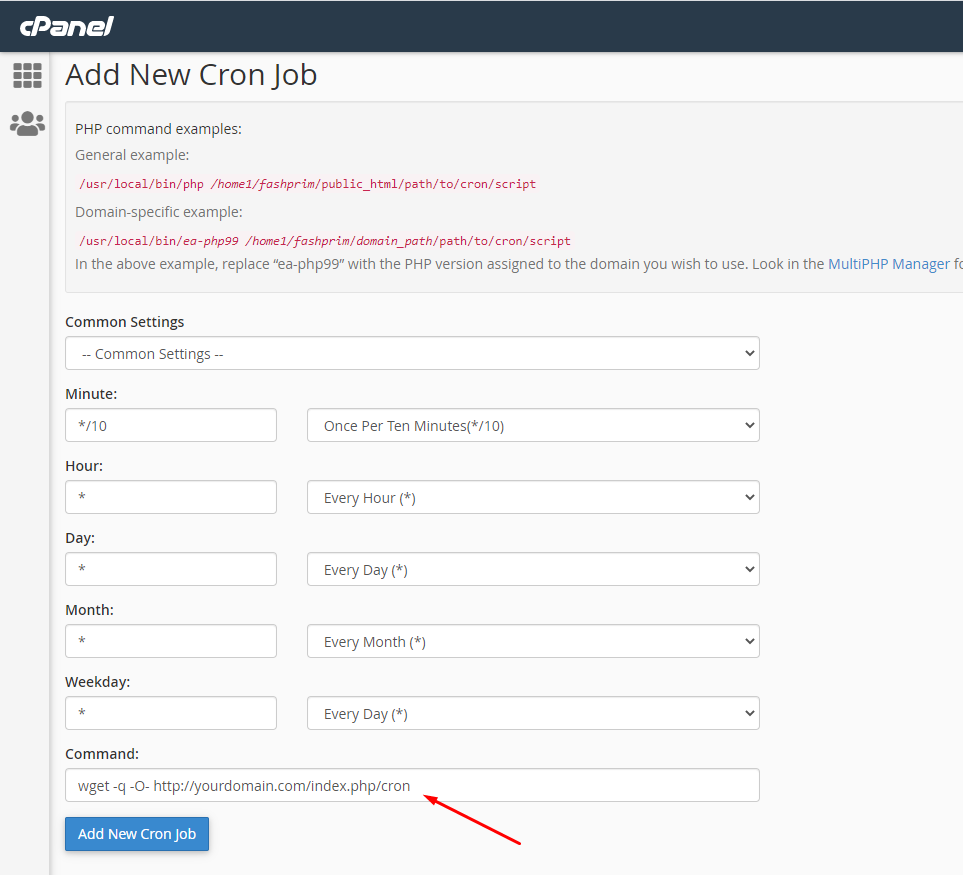Click the Add New Cron Job button
This screenshot has height=875, width=963.
click(136, 833)
